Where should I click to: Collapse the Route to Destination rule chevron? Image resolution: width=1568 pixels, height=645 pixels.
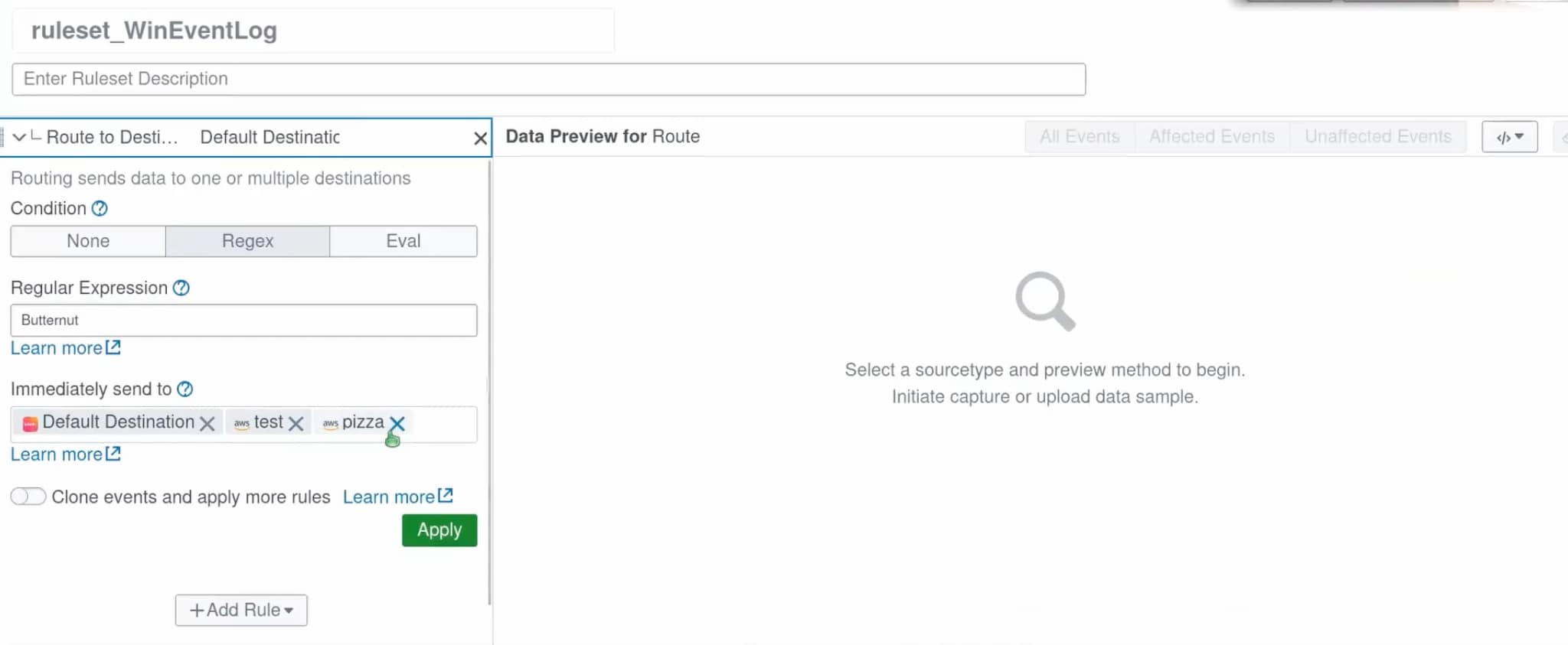click(x=19, y=137)
